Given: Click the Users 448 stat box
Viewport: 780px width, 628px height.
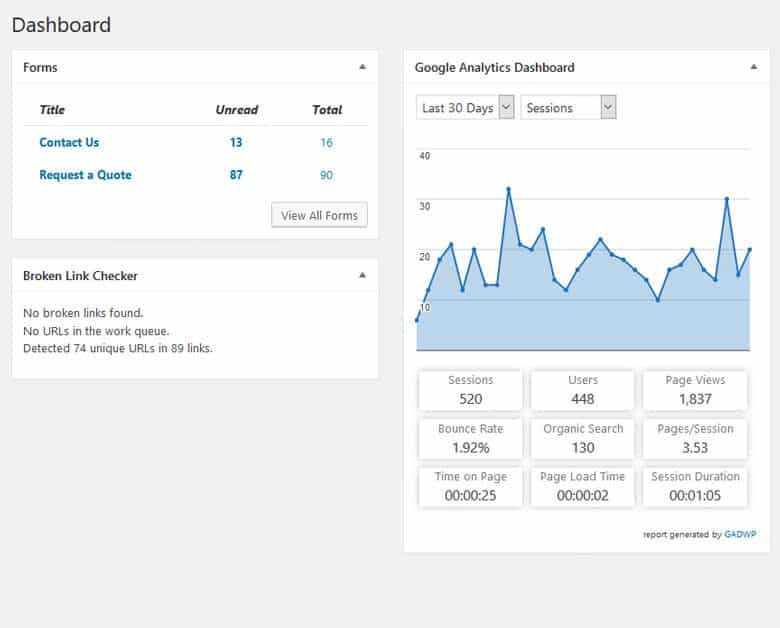Looking at the screenshot, I should [x=583, y=390].
